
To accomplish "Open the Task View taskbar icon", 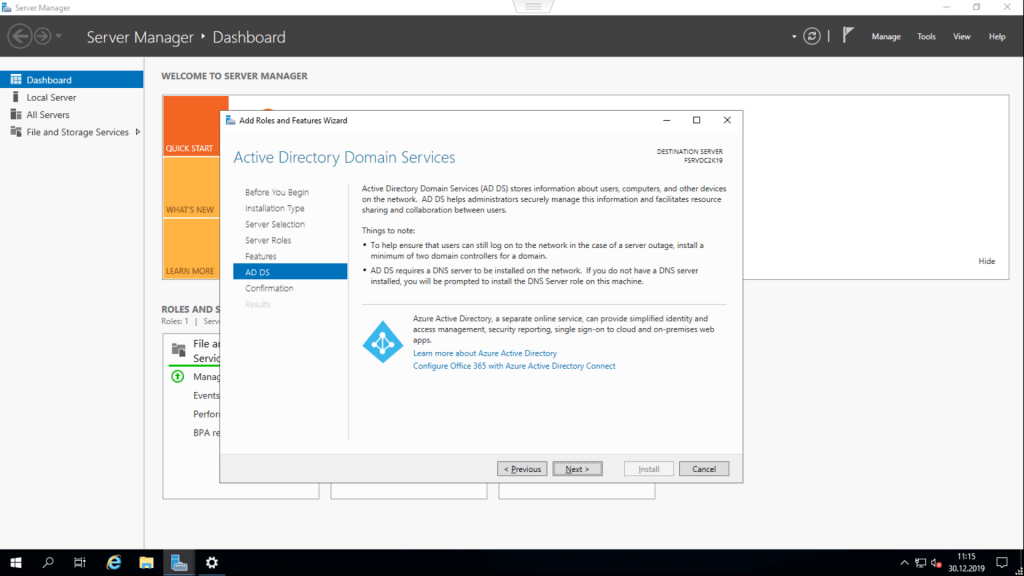I will (80, 562).
